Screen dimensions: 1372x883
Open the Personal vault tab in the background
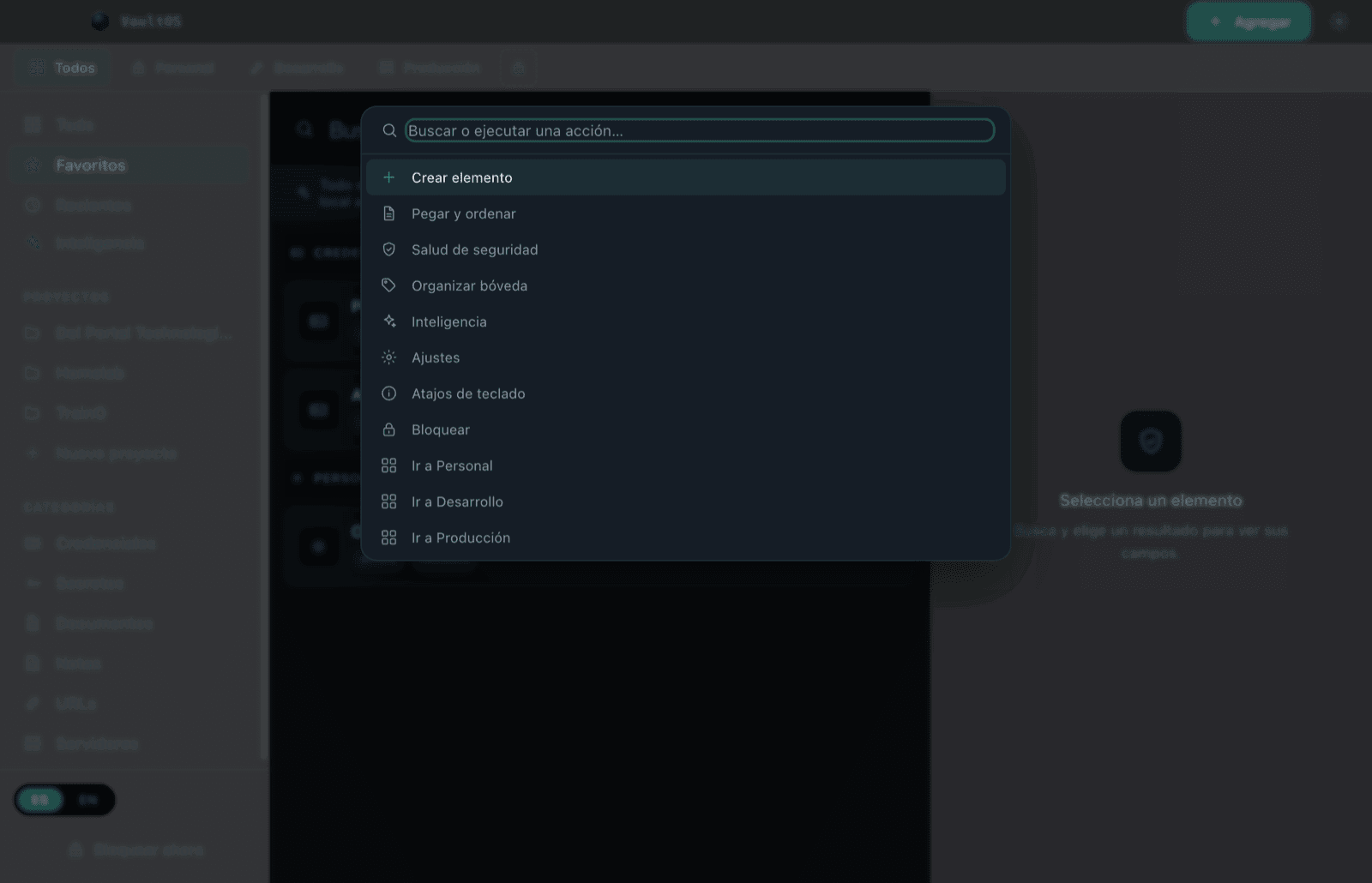(172, 68)
